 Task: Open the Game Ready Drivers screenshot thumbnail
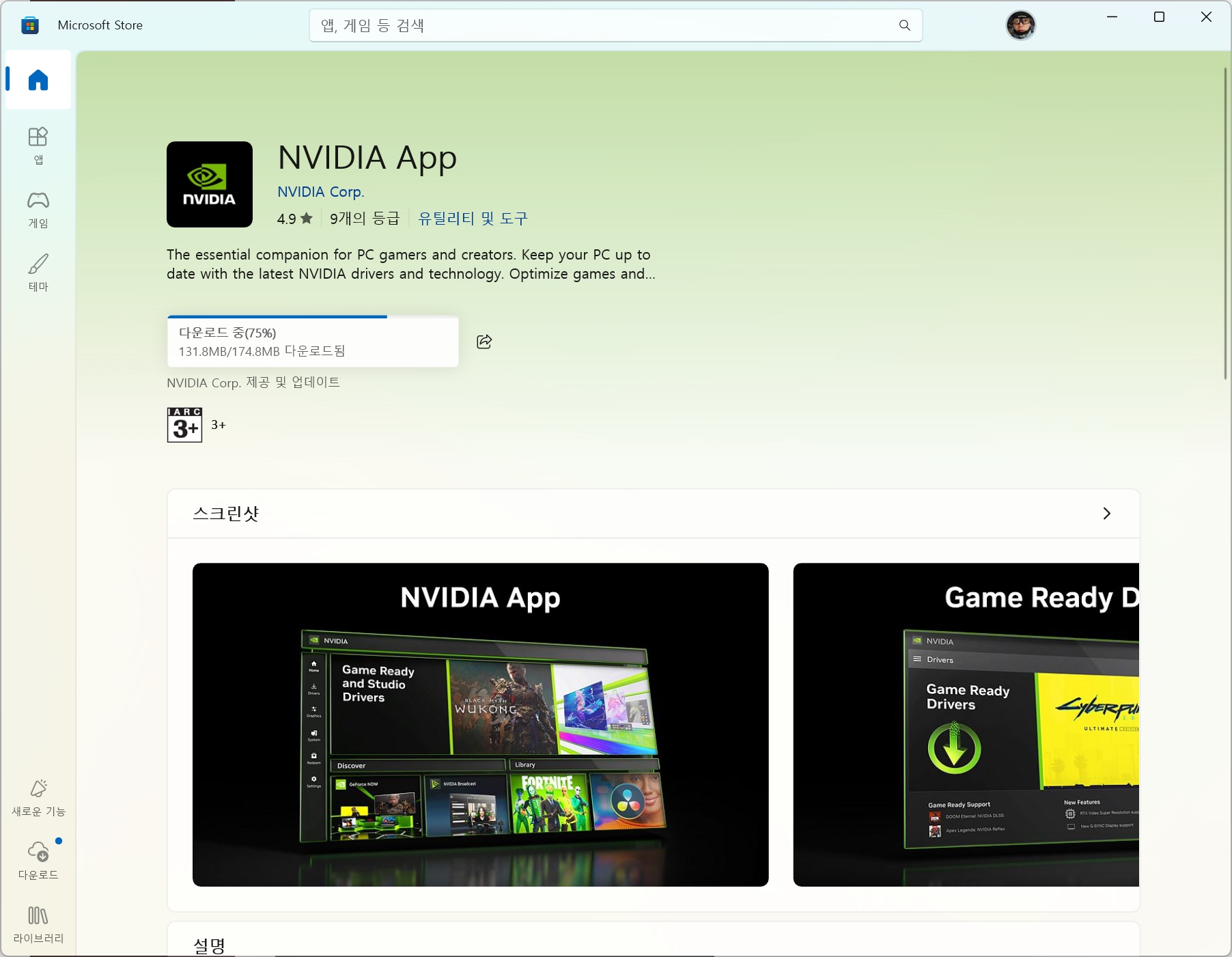pyautogui.click(x=966, y=725)
